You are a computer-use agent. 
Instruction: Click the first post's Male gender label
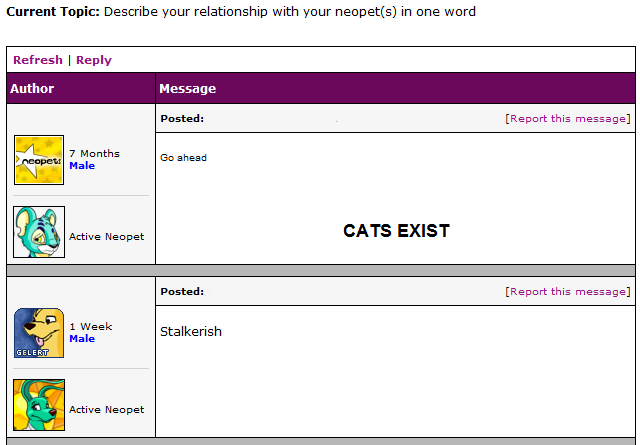tap(82, 166)
